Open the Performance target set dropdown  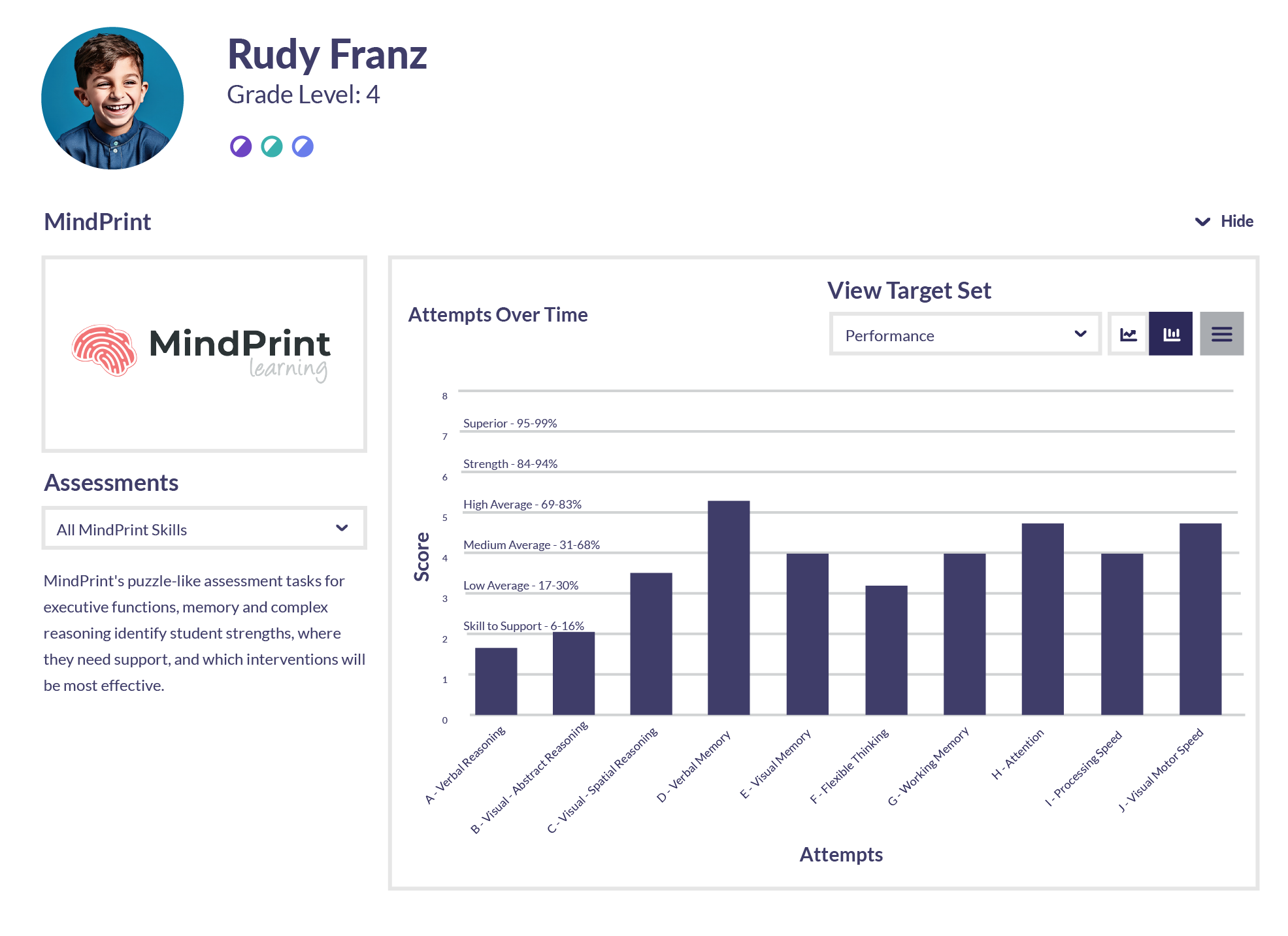point(965,335)
